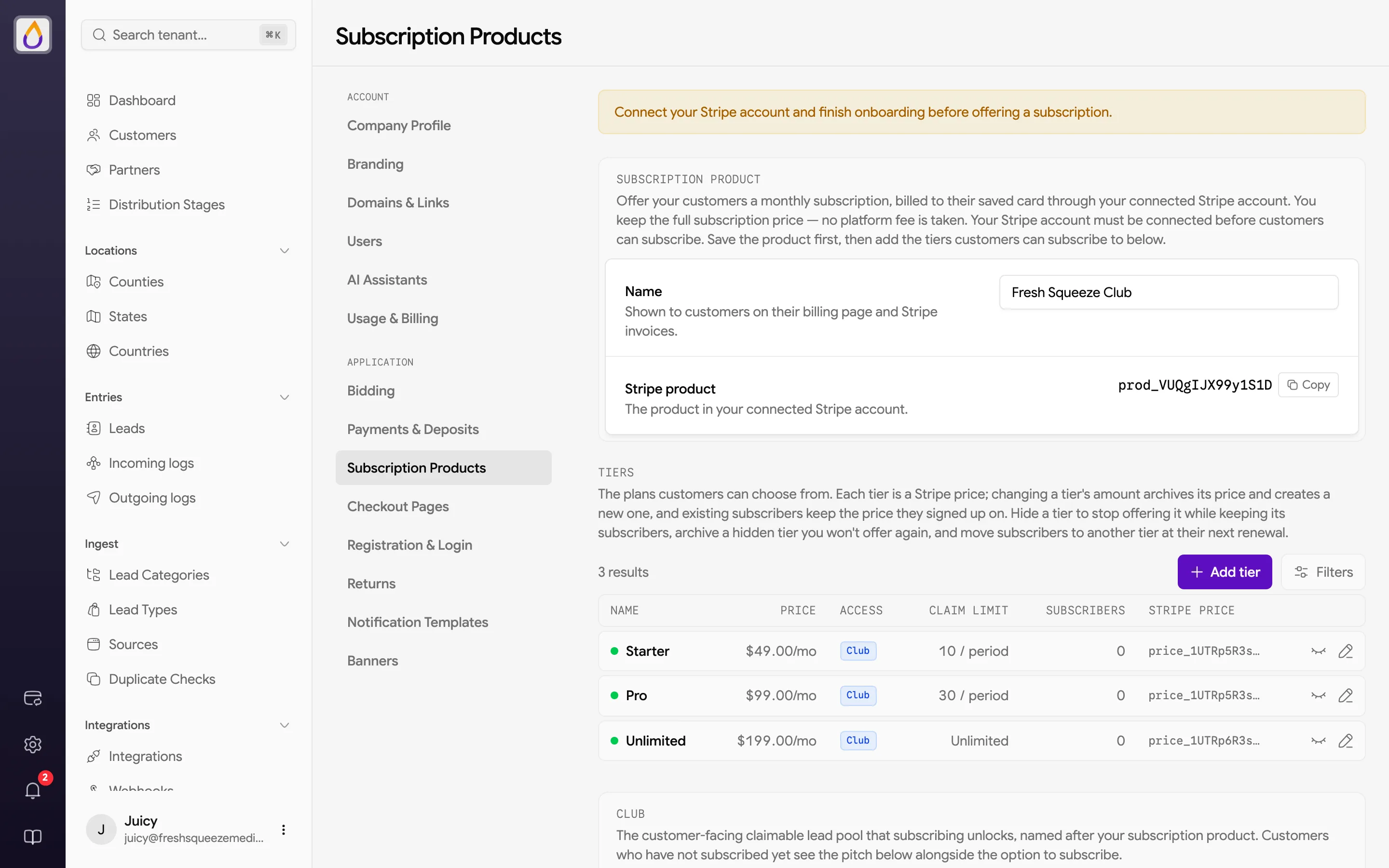Image resolution: width=1389 pixels, height=868 pixels.
Task: Click the Starter row Club badge
Action: 858,651
